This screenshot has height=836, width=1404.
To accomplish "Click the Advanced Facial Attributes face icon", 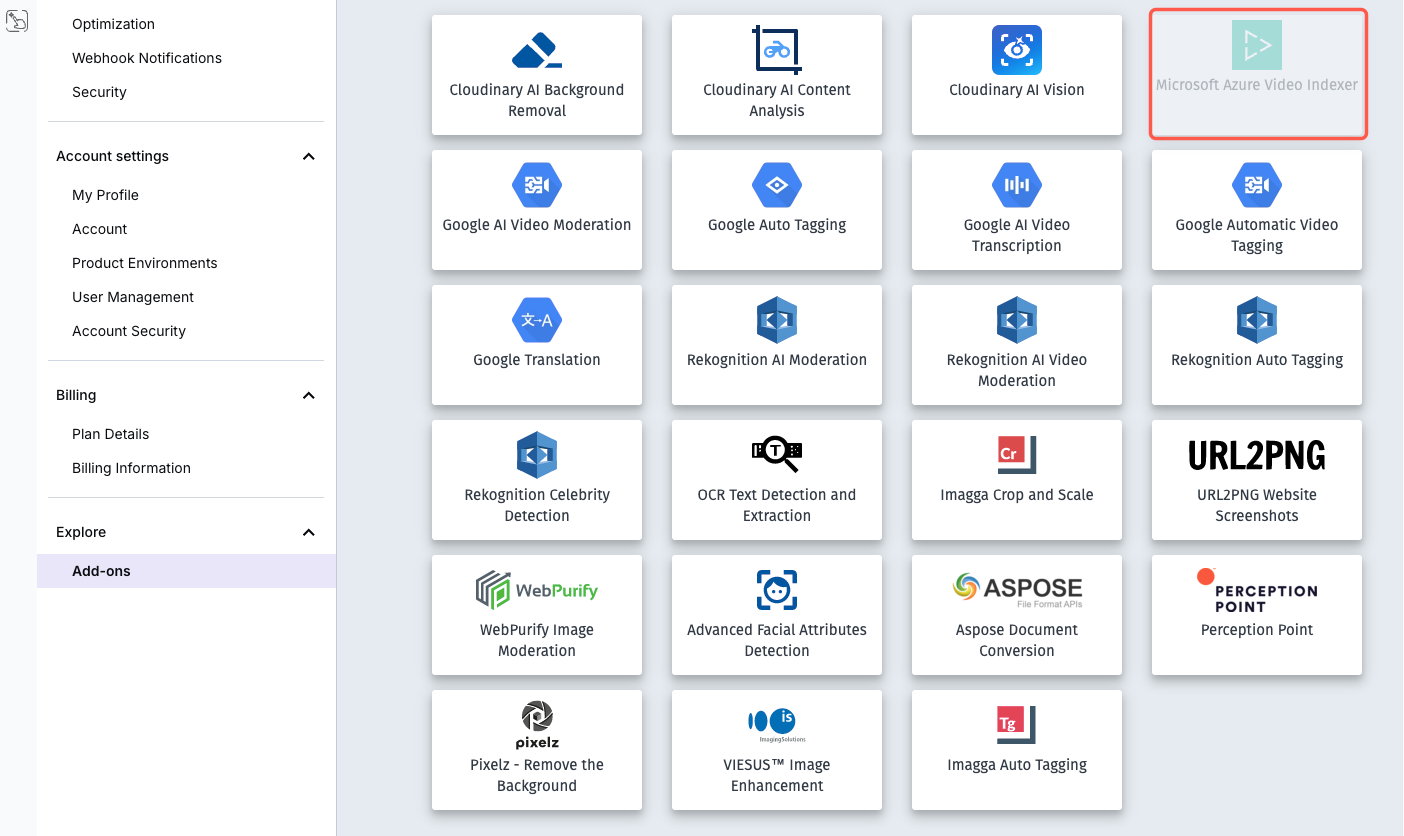I will (x=777, y=590).
